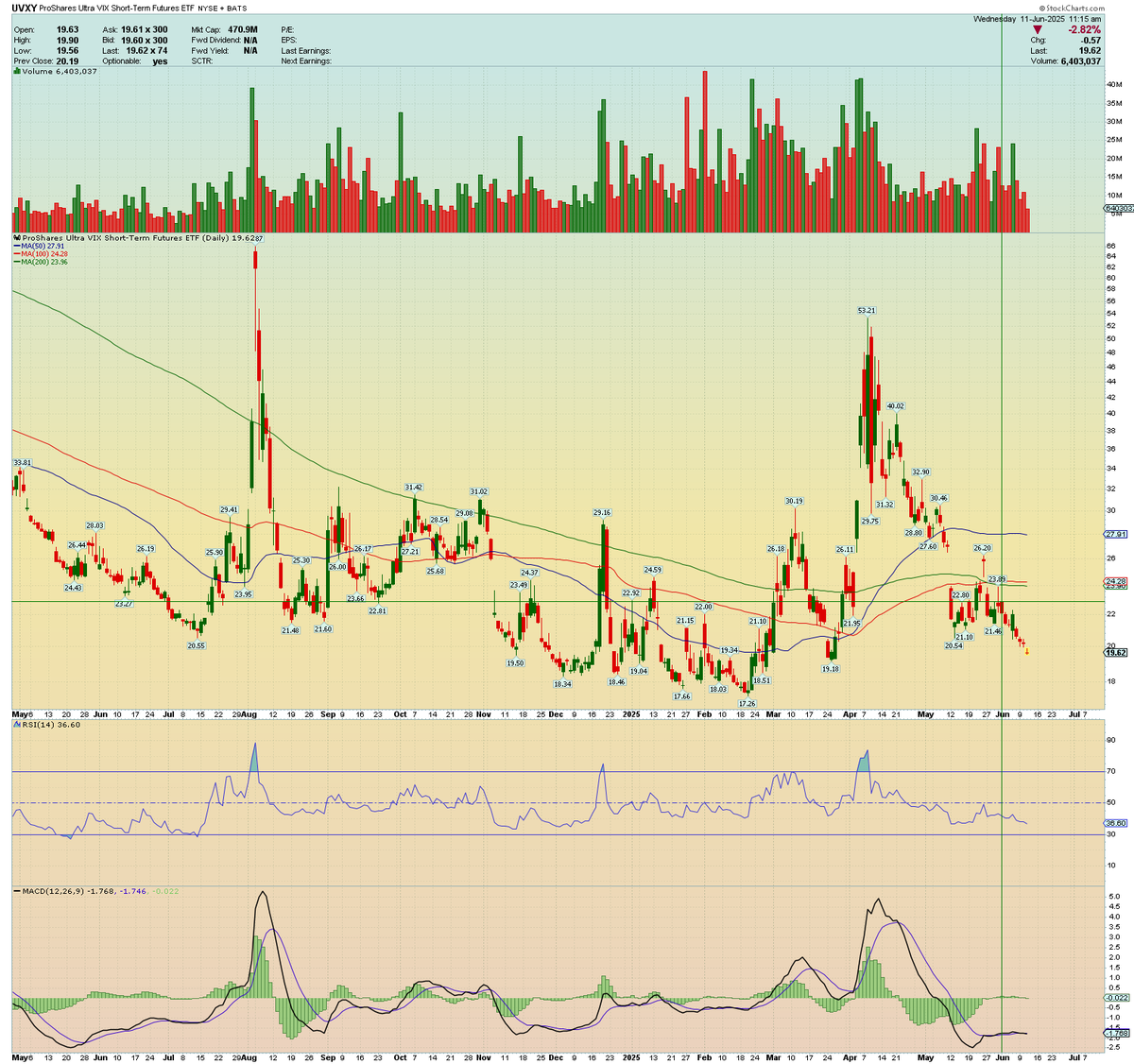This screenshot has width=1134, height=1064.
Task: Click the -2.82% percent change
Action: tap(1084, 30)
